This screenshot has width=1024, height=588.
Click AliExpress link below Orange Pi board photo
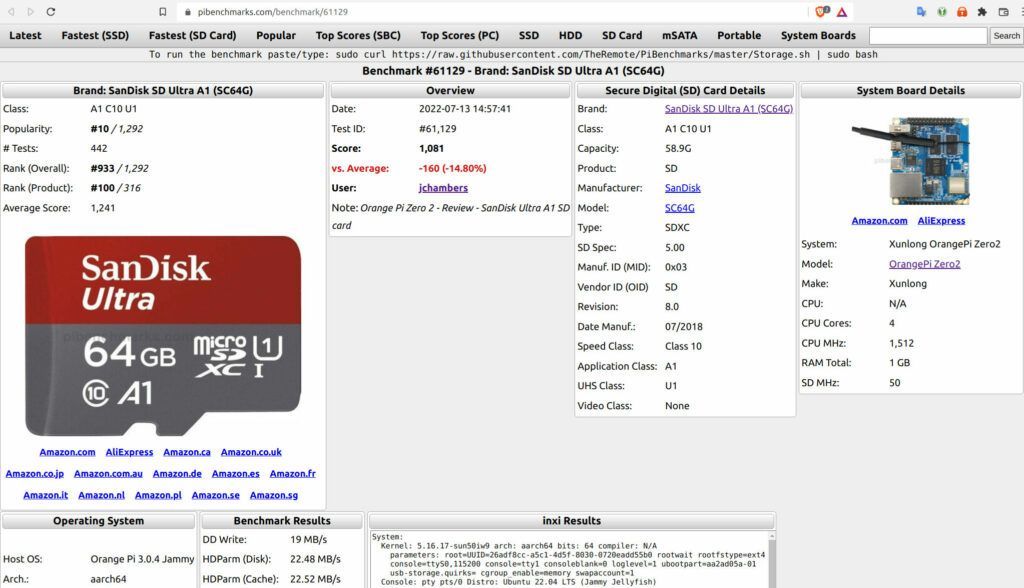tap(942, 221)
